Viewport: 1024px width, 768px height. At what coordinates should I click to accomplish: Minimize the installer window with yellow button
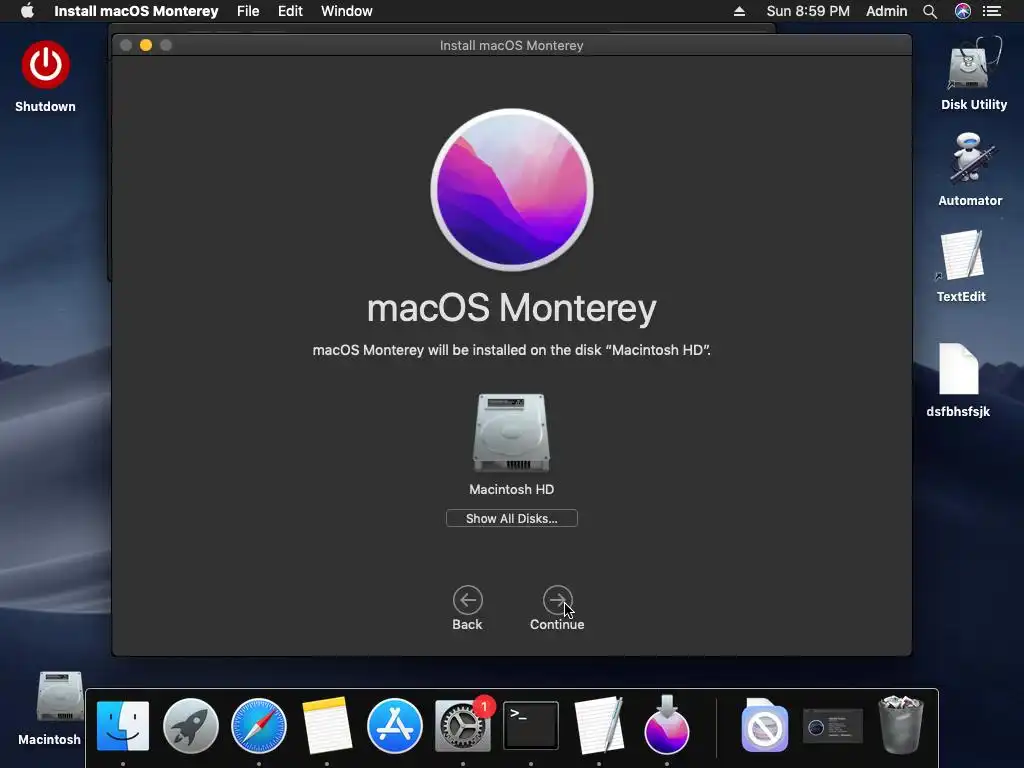click(146, 45)
